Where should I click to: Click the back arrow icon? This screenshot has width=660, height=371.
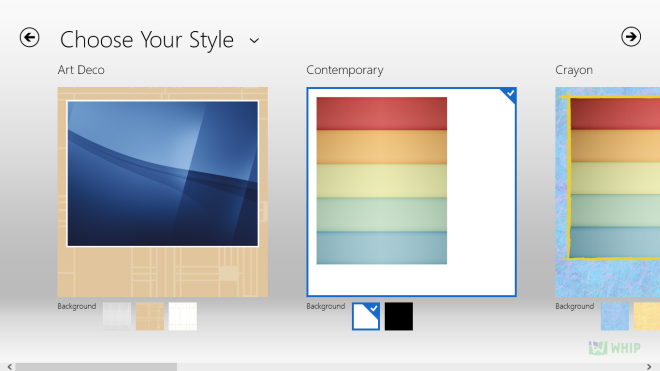coord(29,37)
